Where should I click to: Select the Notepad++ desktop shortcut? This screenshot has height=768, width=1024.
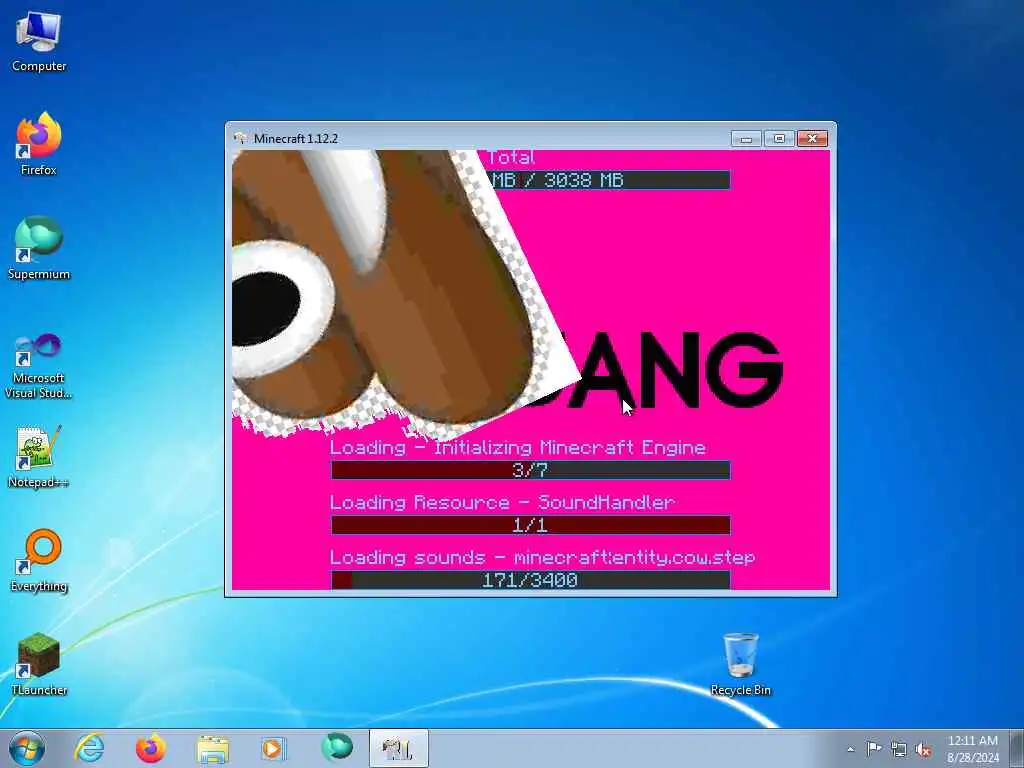pyautogui.click(x=39, y=457)
